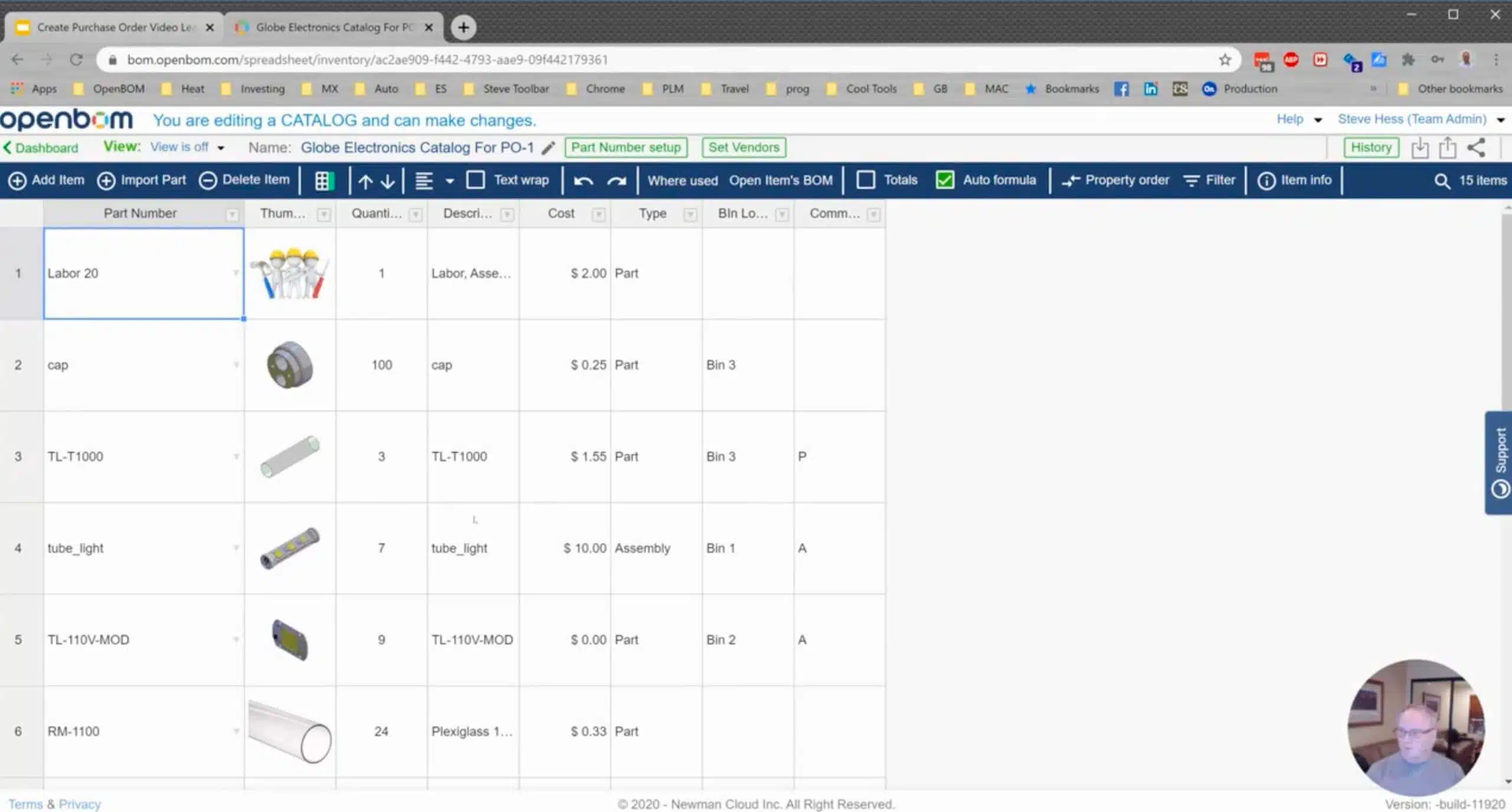Open the Thumbnail column filter dropdown
The width and height of the screenshot is (1512, 812).
click(x=324, y=214)
